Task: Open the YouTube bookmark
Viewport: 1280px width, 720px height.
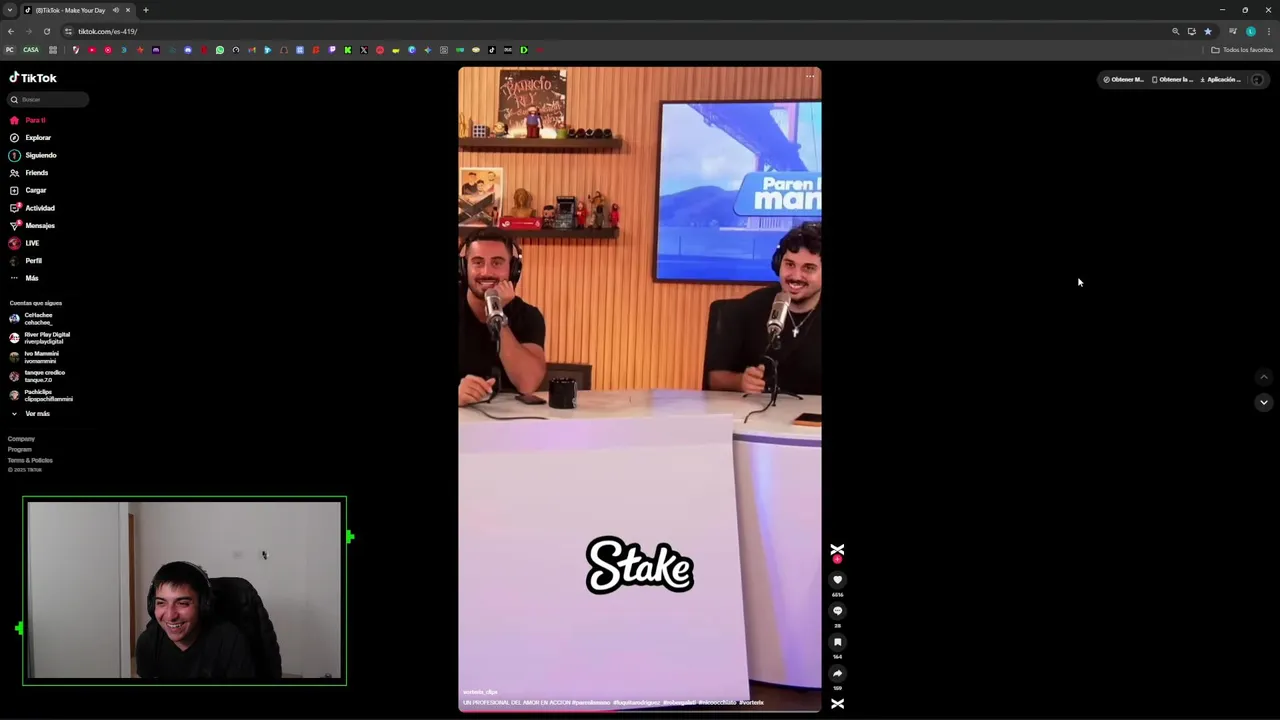Action: tap(92, 50)
